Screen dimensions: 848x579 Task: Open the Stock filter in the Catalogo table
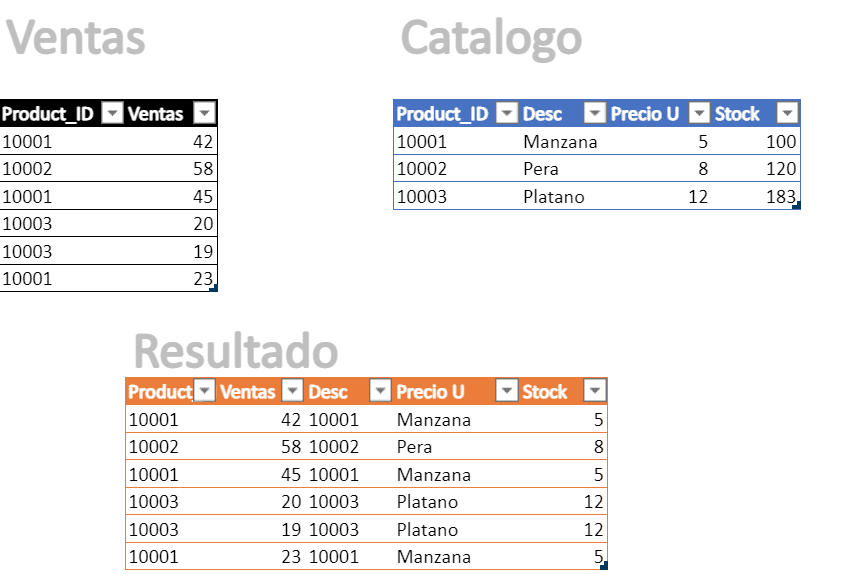(787, 114)
